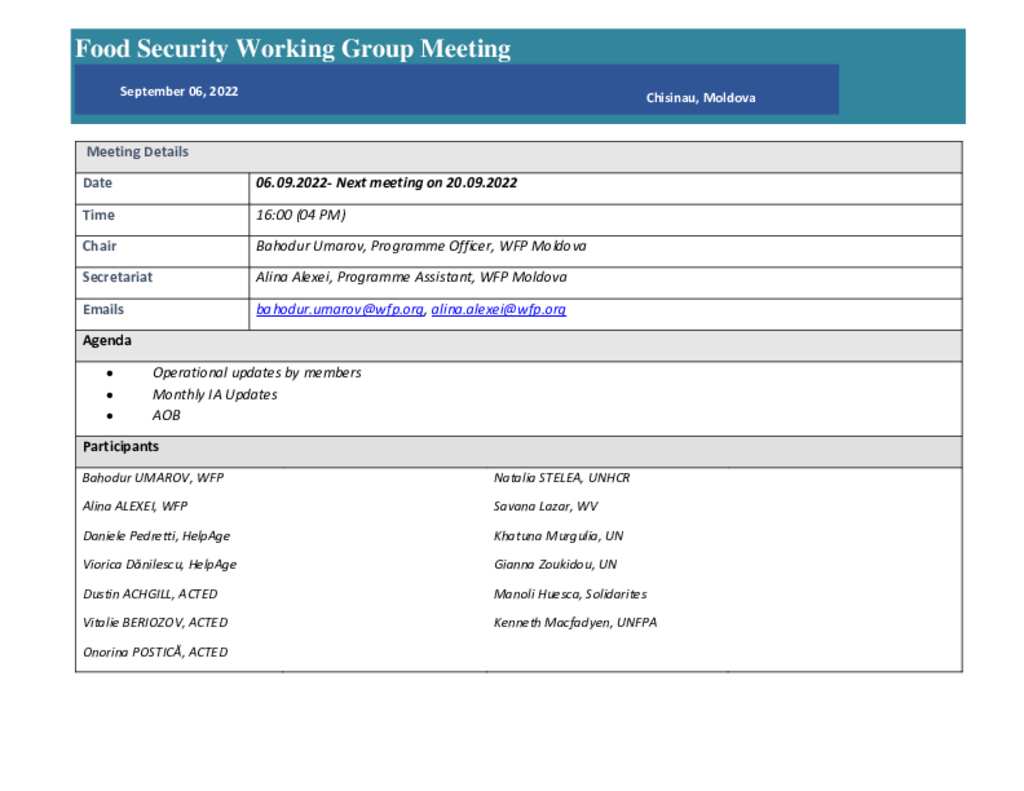The height and width of the screenshot is (791, 1024).
Task: Select participant 'Alina ALEXEI, WFP'
Action: tap(135, 506)
